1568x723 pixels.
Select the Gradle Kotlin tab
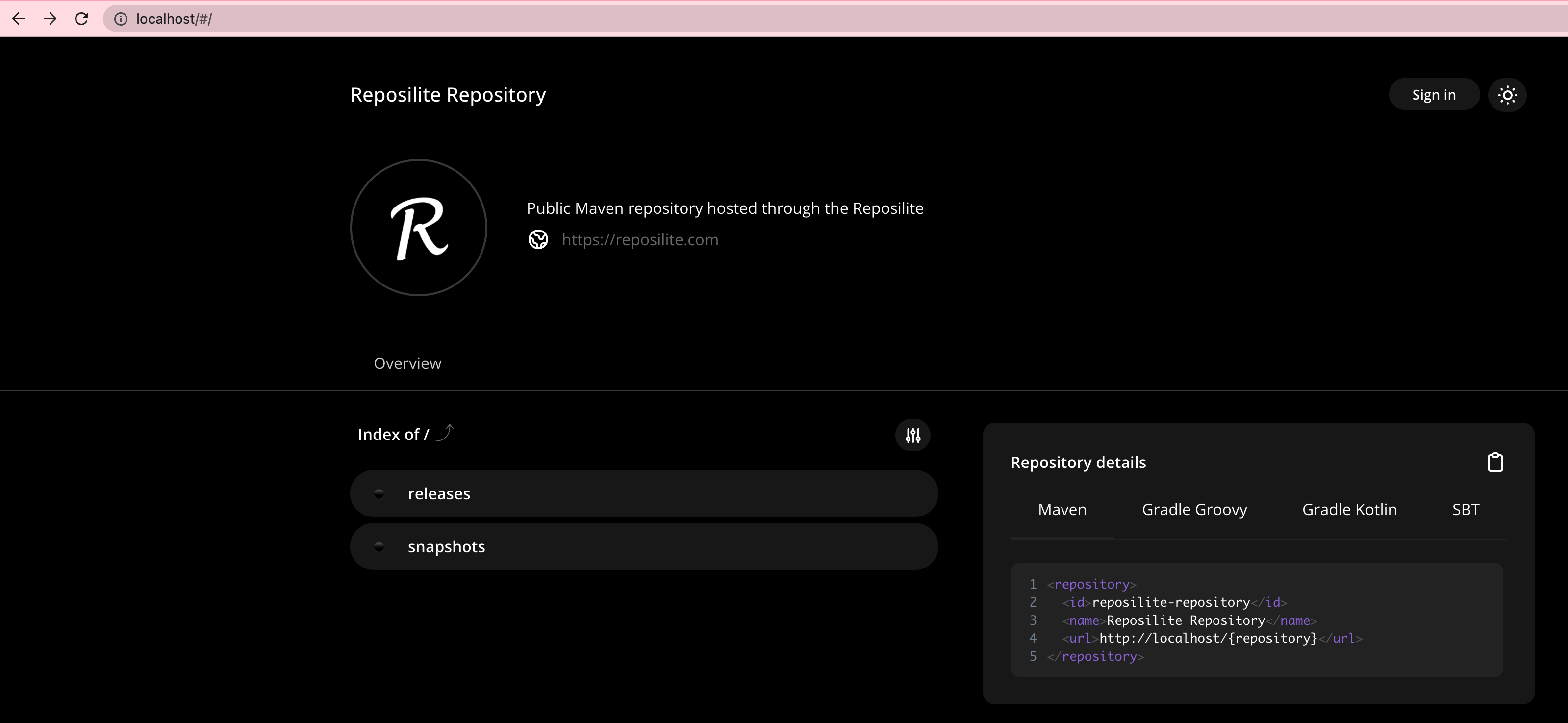click(x=1349, y=509)
